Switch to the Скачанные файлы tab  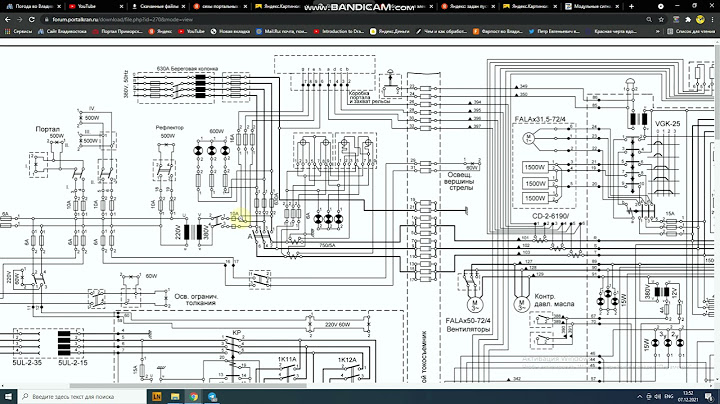(x=156, y=6)
